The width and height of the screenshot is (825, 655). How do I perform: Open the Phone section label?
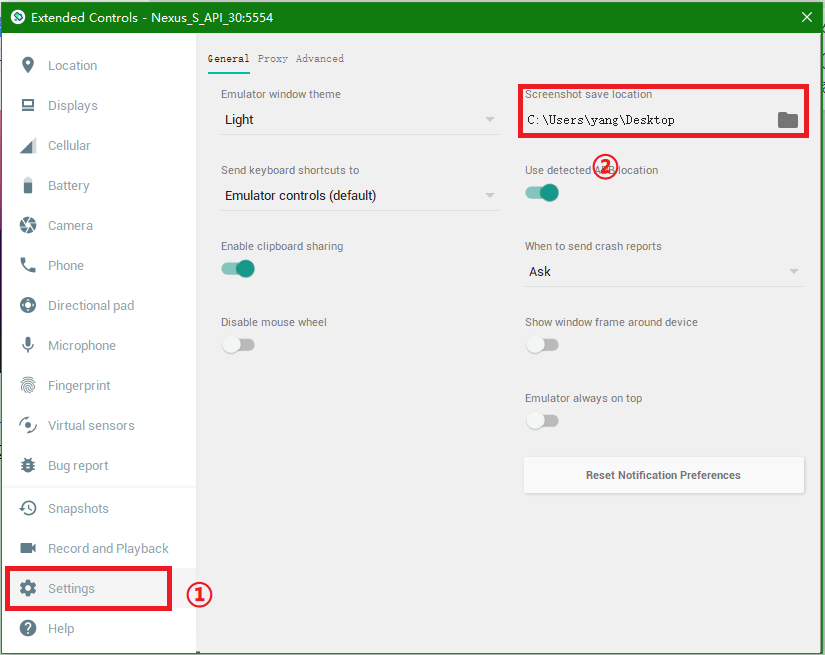point(66,266)
